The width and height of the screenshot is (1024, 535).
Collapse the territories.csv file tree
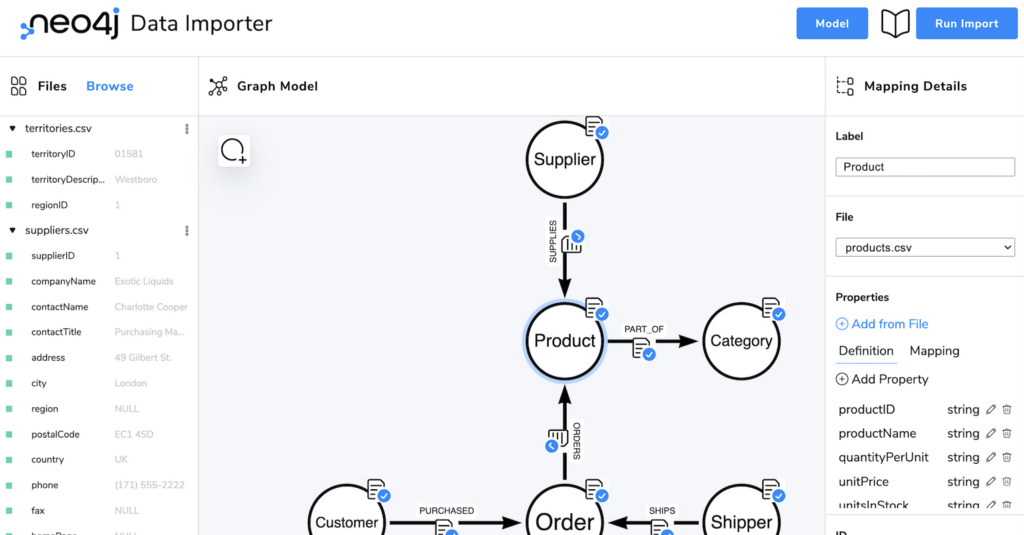tap(12, 129)
